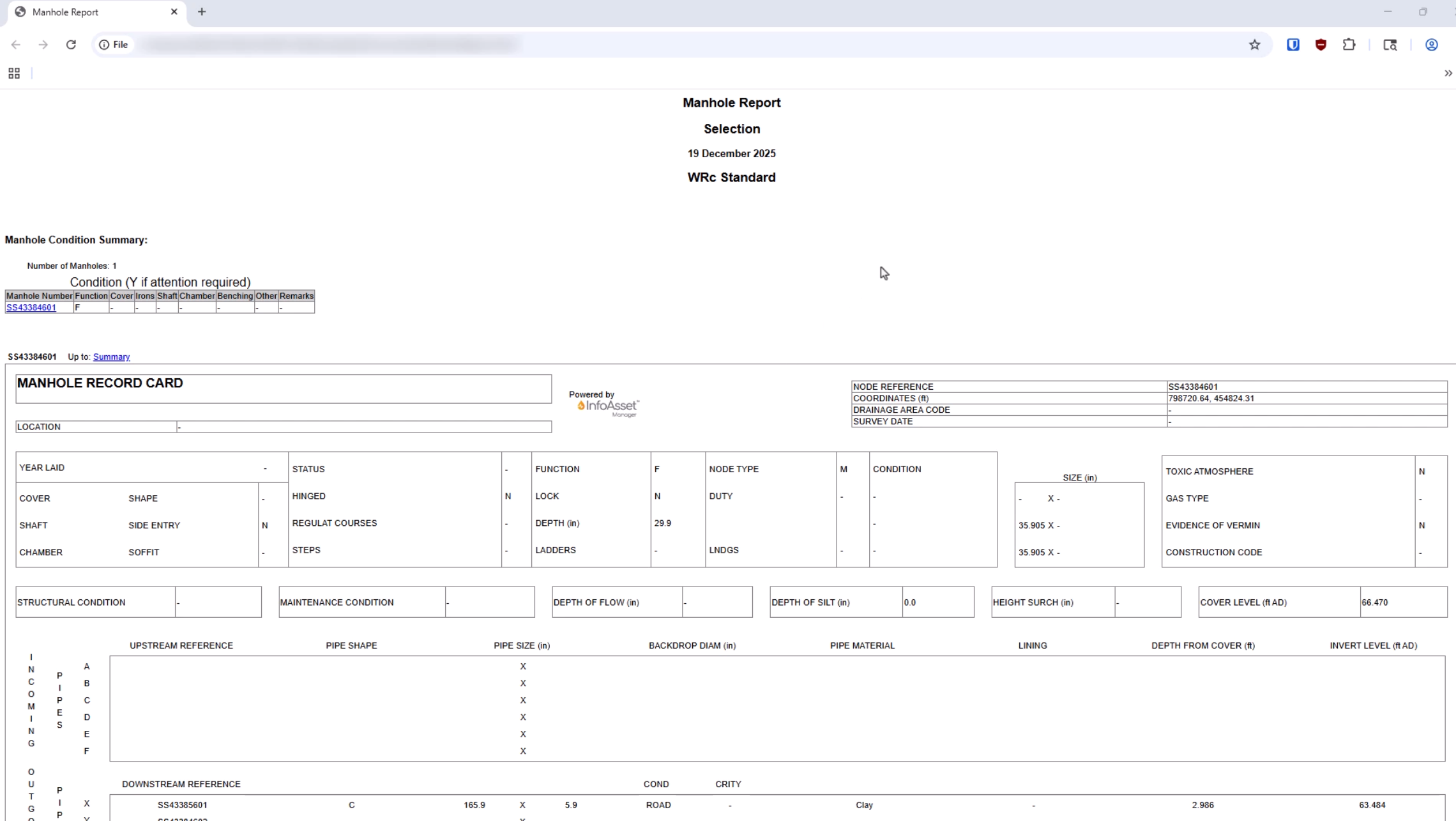Click the forward navigation arrow
This screenshot has height=821, width=1456.
pos(43,44)
